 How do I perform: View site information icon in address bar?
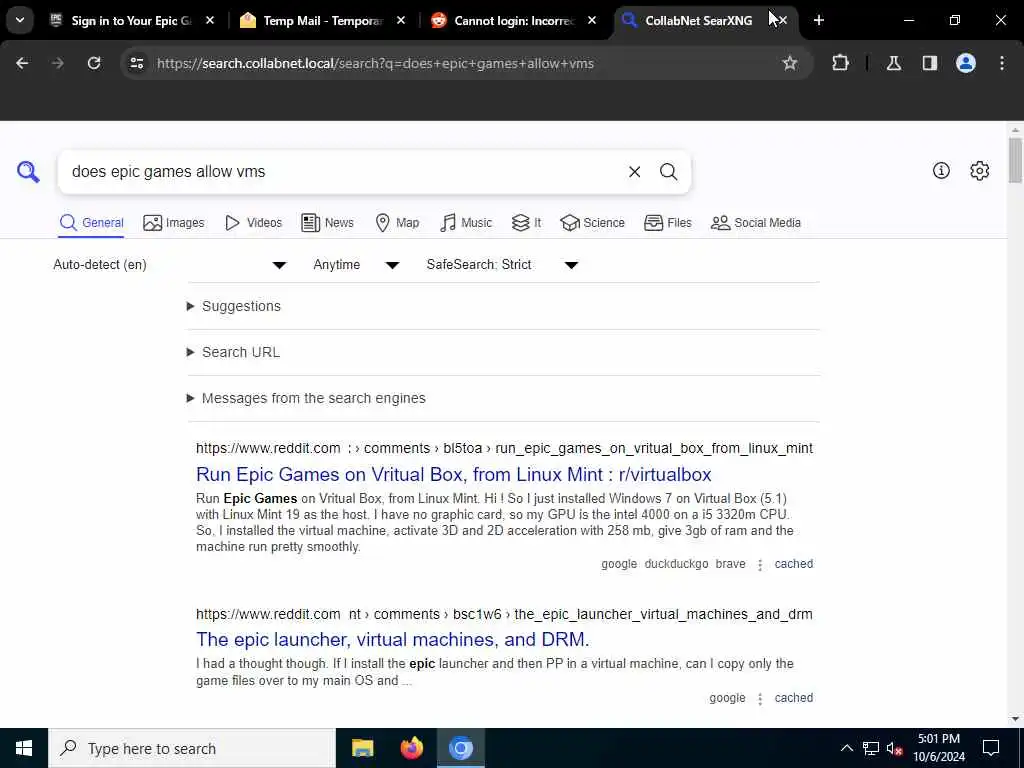click(136, 63)
